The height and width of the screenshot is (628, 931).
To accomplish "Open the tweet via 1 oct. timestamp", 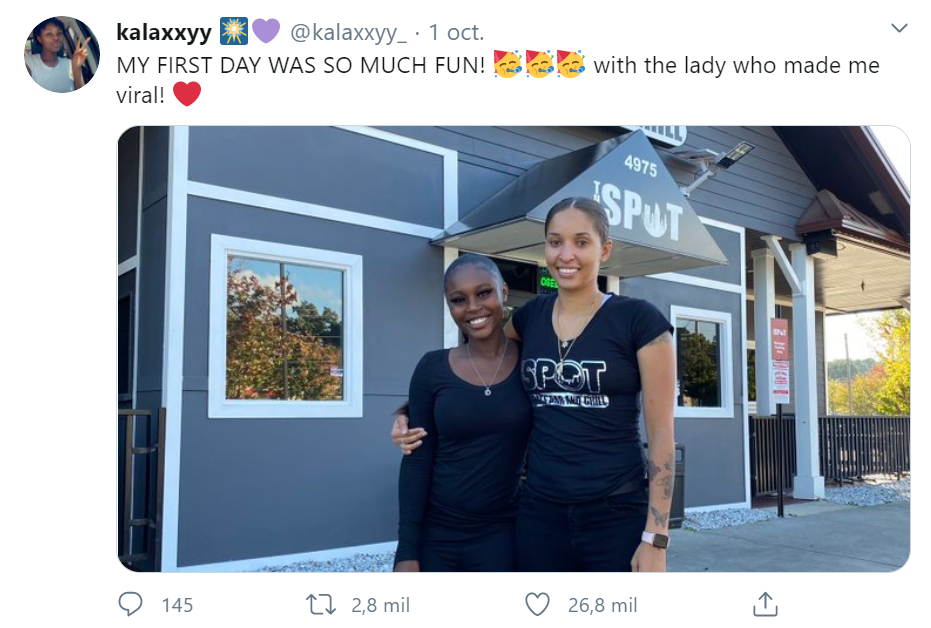I will pos(456,32).
